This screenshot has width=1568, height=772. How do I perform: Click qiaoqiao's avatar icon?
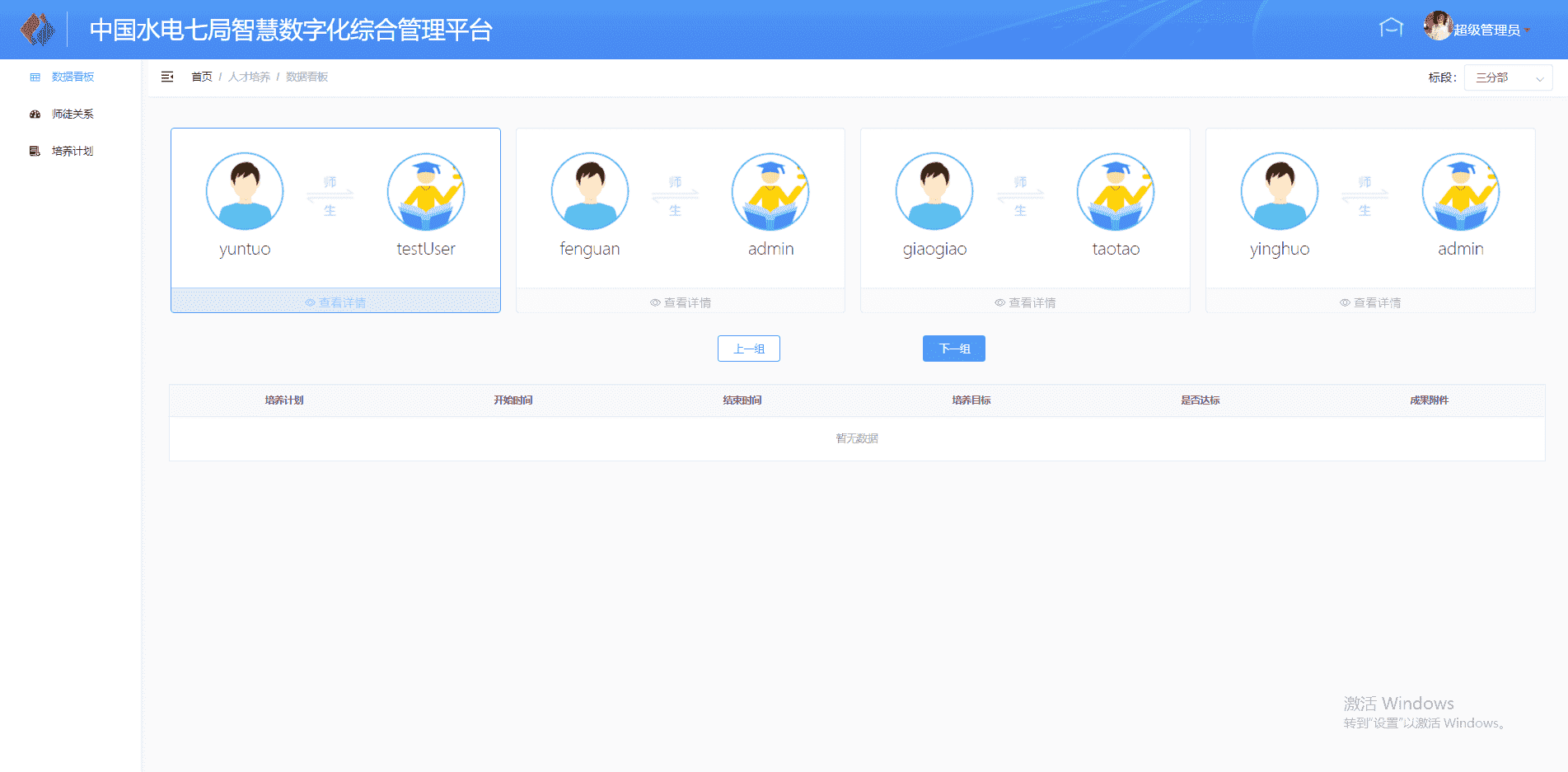pyautogui.click(x=934, y=191)
